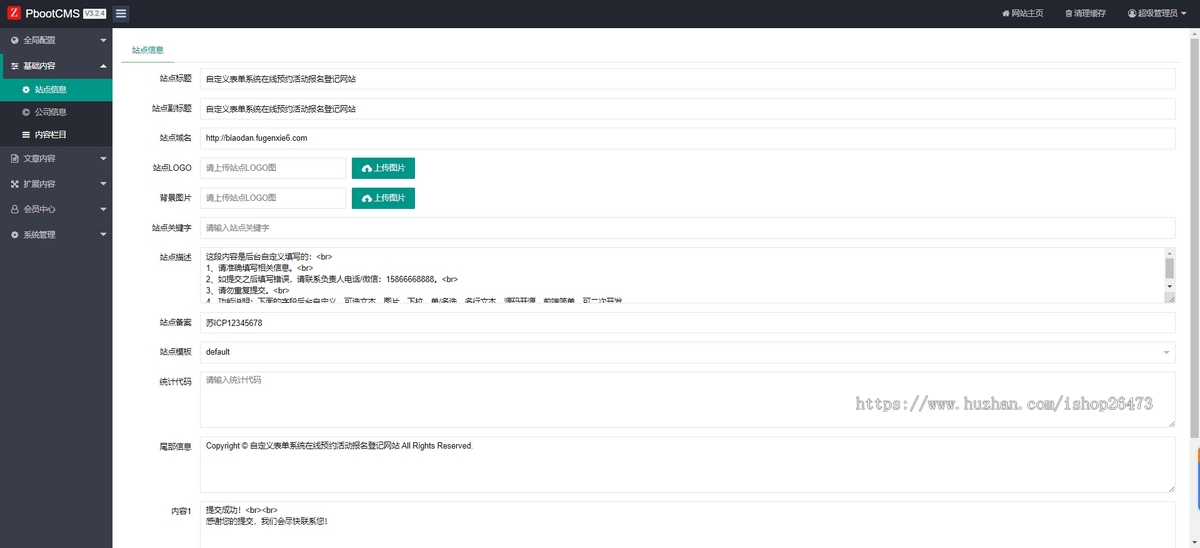Collapse the 基础内容 menu arrow
Screen dimensions: 1200x548
click(104, 65)
